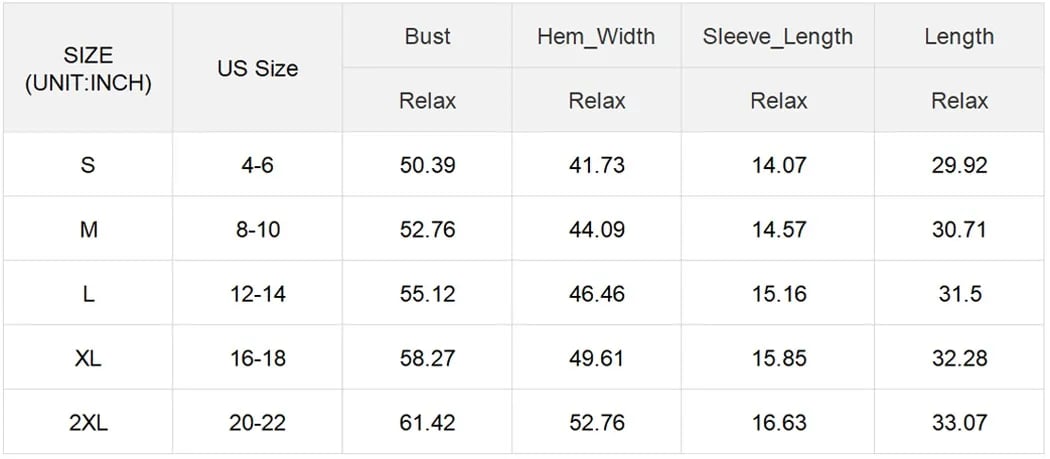Click the Relax label under Bust
Screen dimensions: 1050x459
pyautogui.click(x=427, y=101)
